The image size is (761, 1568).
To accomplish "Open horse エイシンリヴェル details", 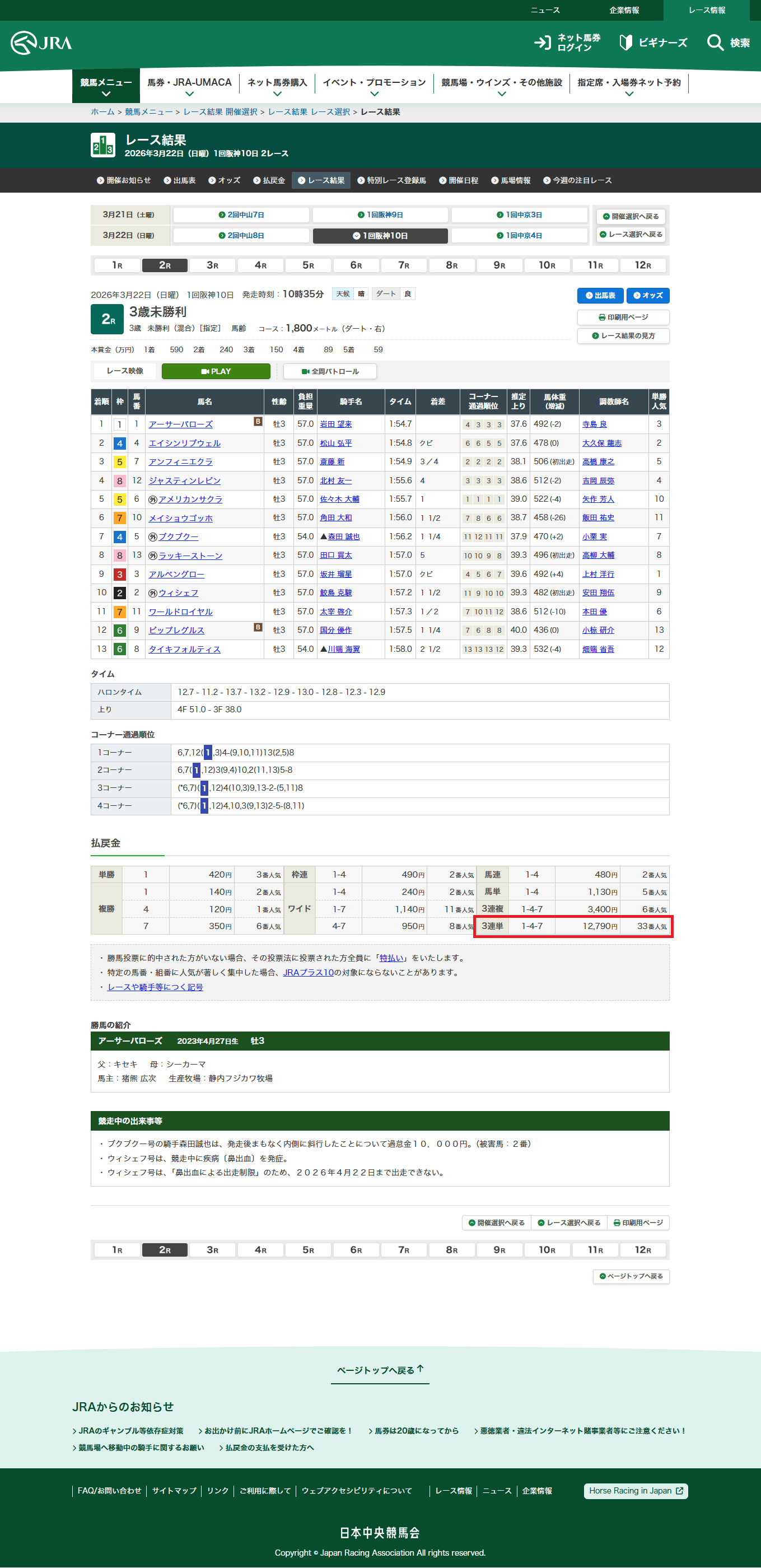I will coord(184,443).
